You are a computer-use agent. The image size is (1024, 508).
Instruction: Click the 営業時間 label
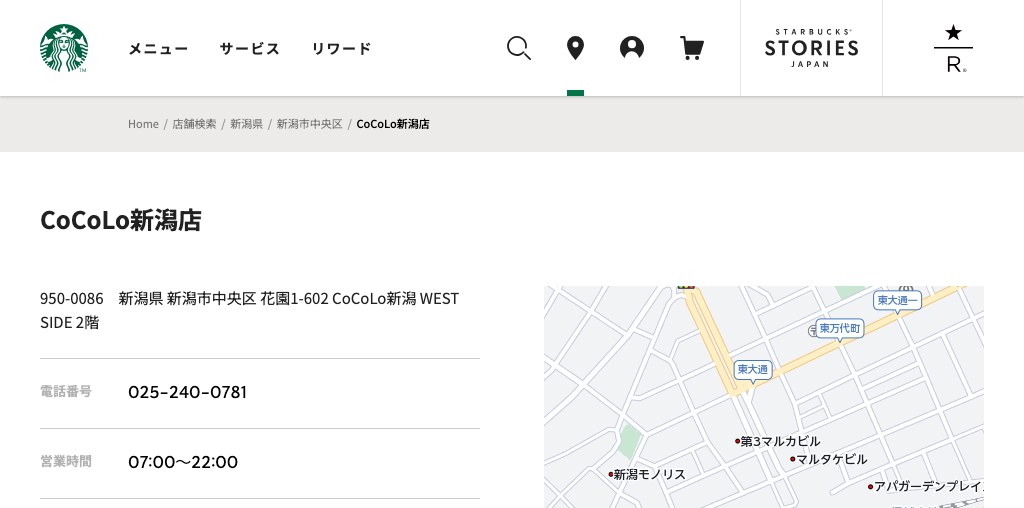[x=66, y=461]
